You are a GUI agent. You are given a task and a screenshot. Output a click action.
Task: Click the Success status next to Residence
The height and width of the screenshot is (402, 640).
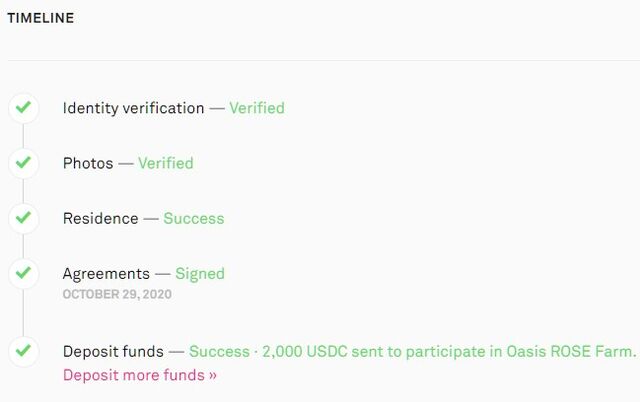point(194,218)
